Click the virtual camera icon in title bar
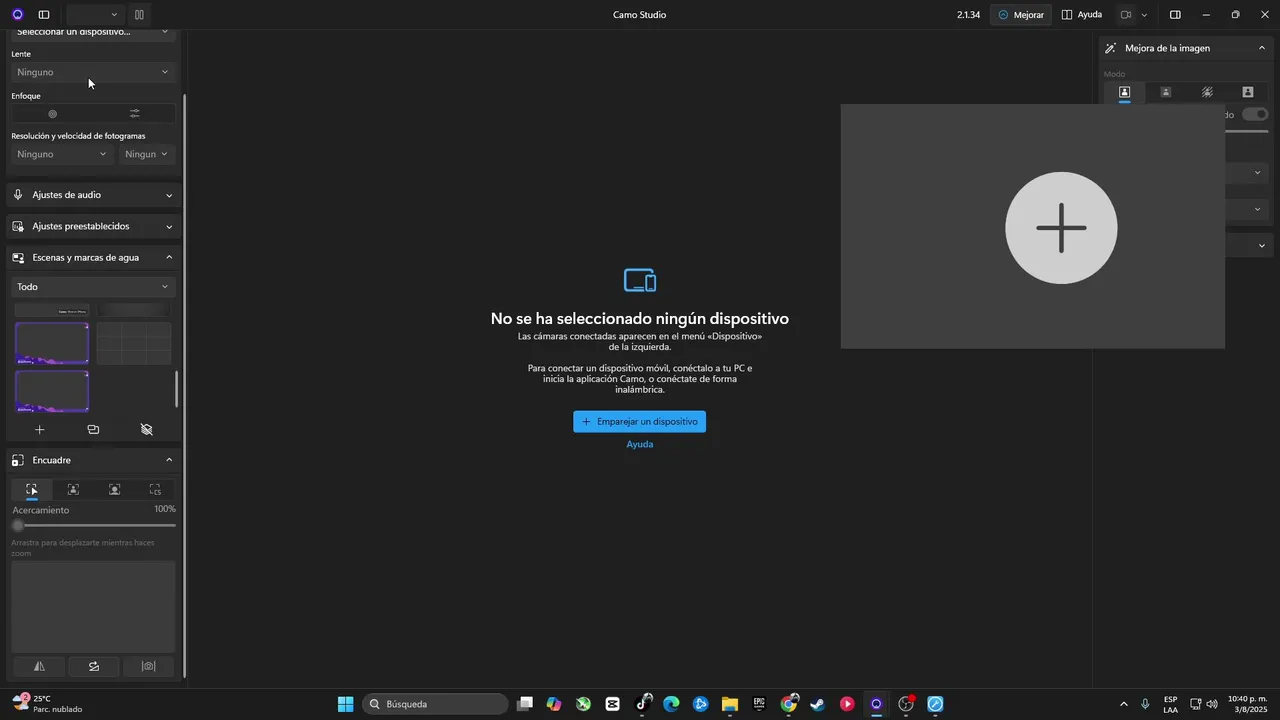This screenshot has height=720, width=1280. pos(1125,15)
